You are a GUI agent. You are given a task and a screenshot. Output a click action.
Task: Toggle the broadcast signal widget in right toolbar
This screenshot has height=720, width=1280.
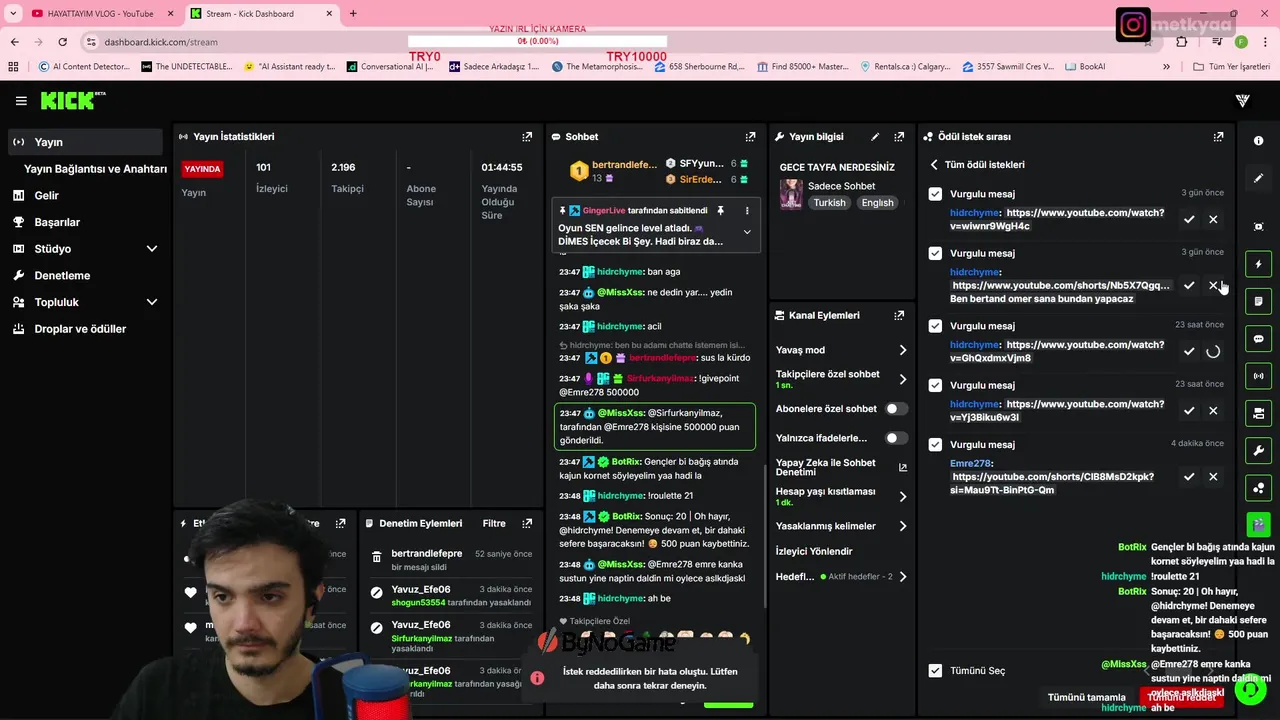[x=1258, y=376]
